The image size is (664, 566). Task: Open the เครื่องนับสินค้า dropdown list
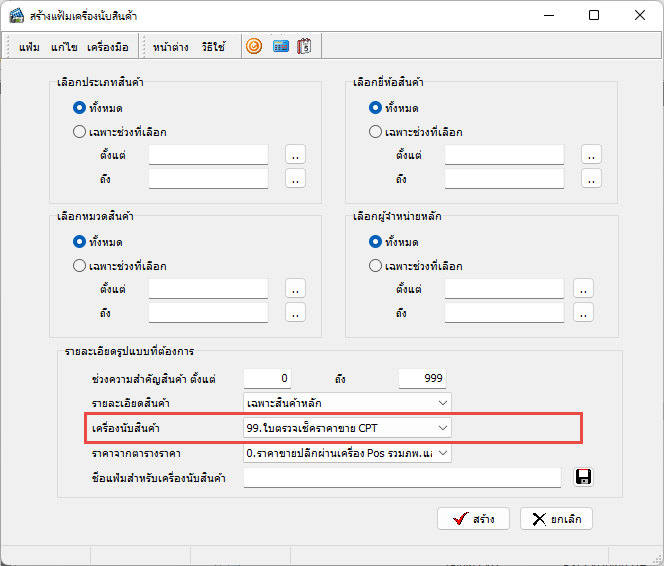442,428
